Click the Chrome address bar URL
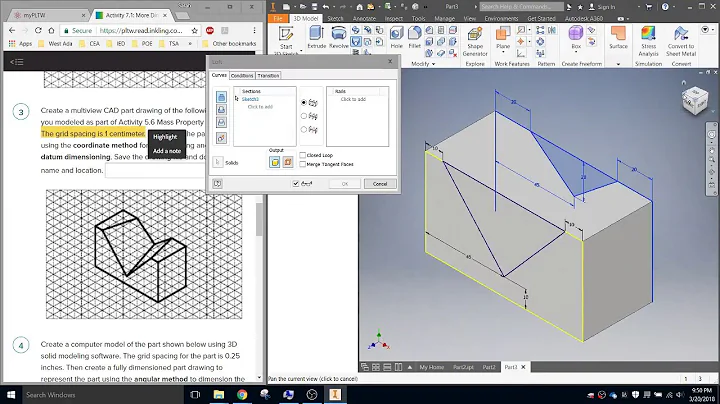The image size is (720, 404). [x=141, y=30]
